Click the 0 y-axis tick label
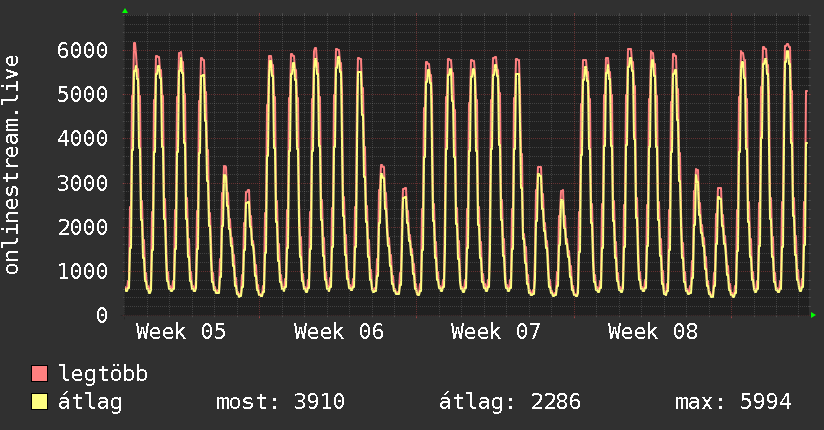 coord(101,315)
